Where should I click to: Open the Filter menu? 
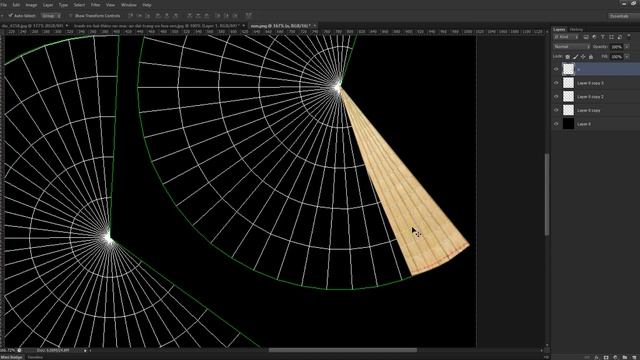[x=96, y=5]
